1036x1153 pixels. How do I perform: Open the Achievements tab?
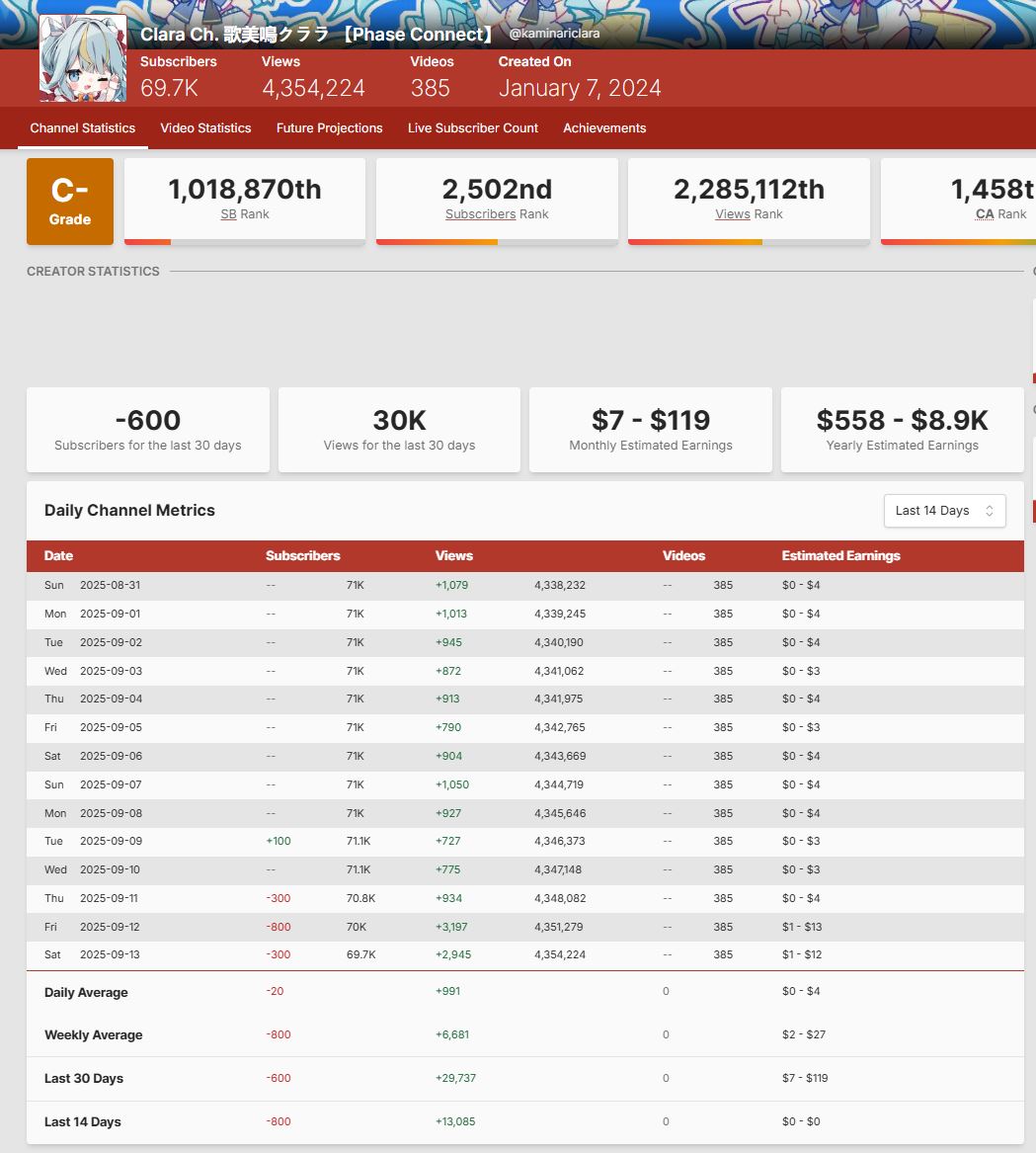pos(604,128)
